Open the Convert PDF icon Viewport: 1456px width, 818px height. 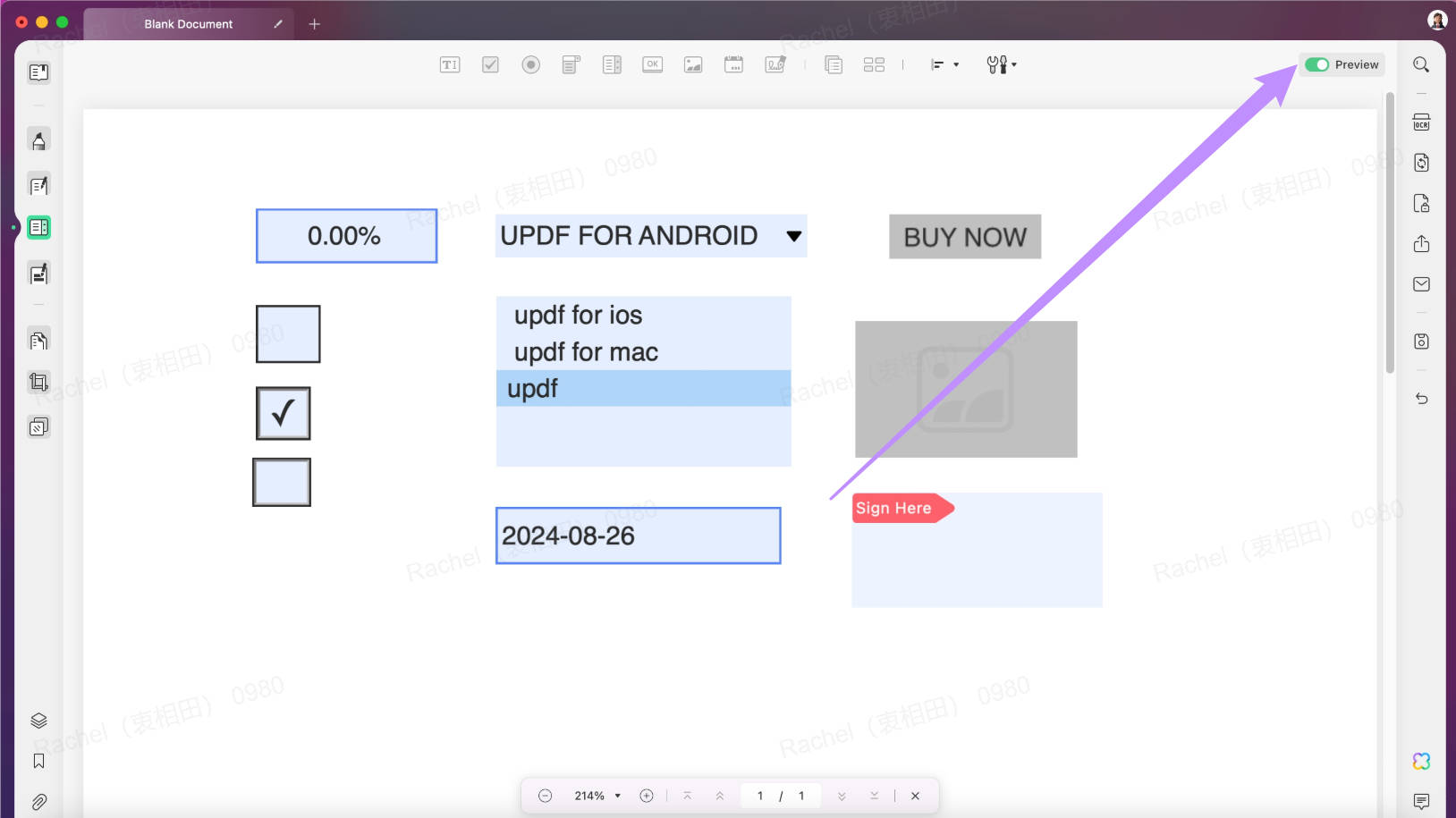tap(1421, 163)
